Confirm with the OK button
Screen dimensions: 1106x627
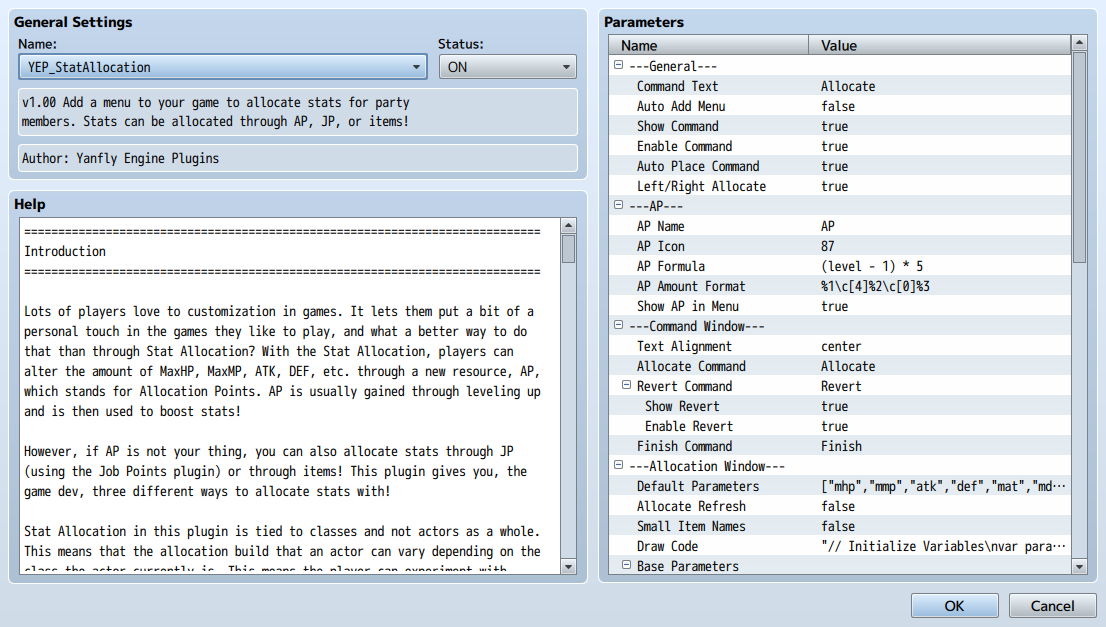point(954,606)
